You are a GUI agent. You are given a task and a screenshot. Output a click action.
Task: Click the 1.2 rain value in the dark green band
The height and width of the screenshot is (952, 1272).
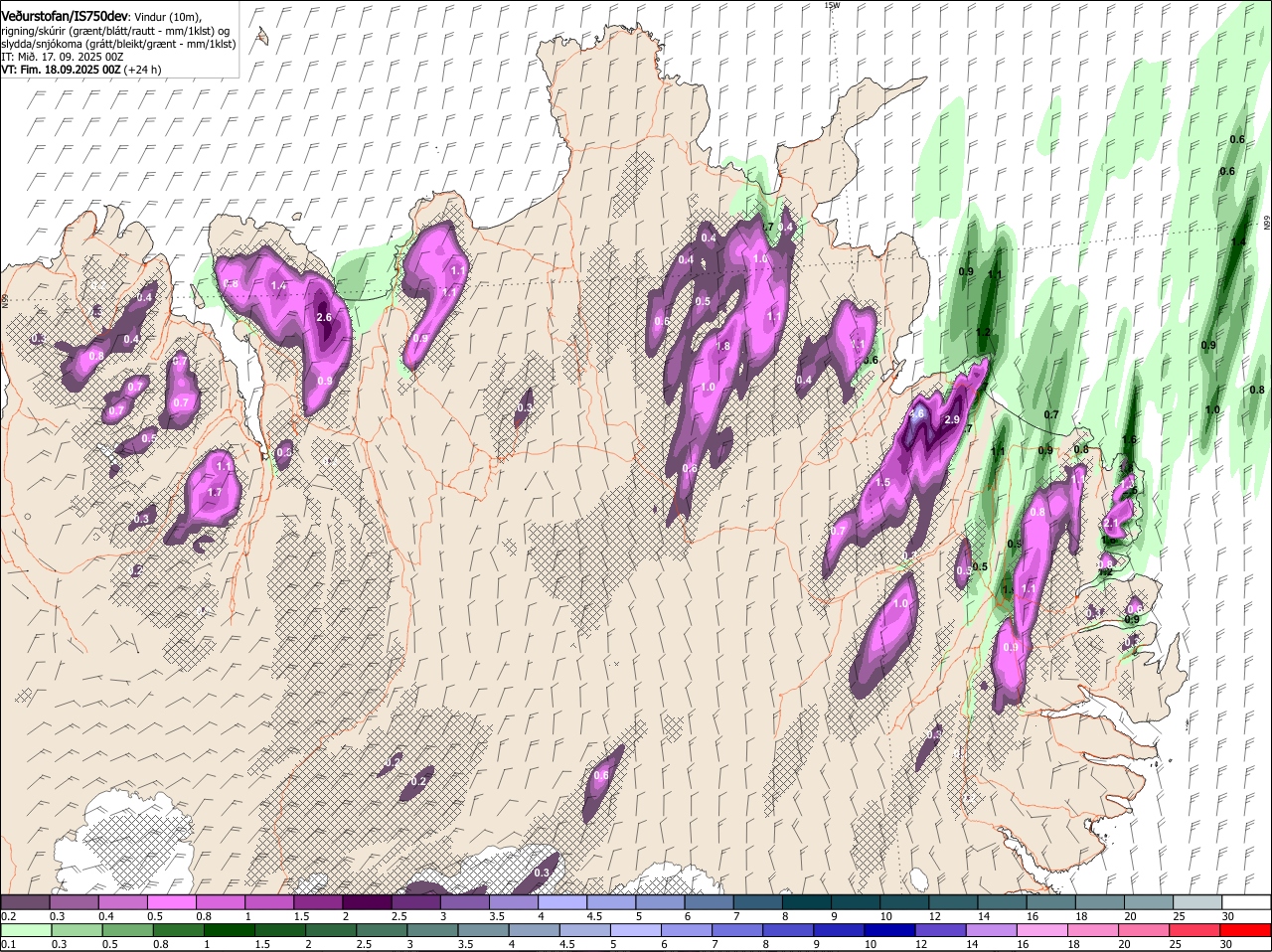(984, 332)
